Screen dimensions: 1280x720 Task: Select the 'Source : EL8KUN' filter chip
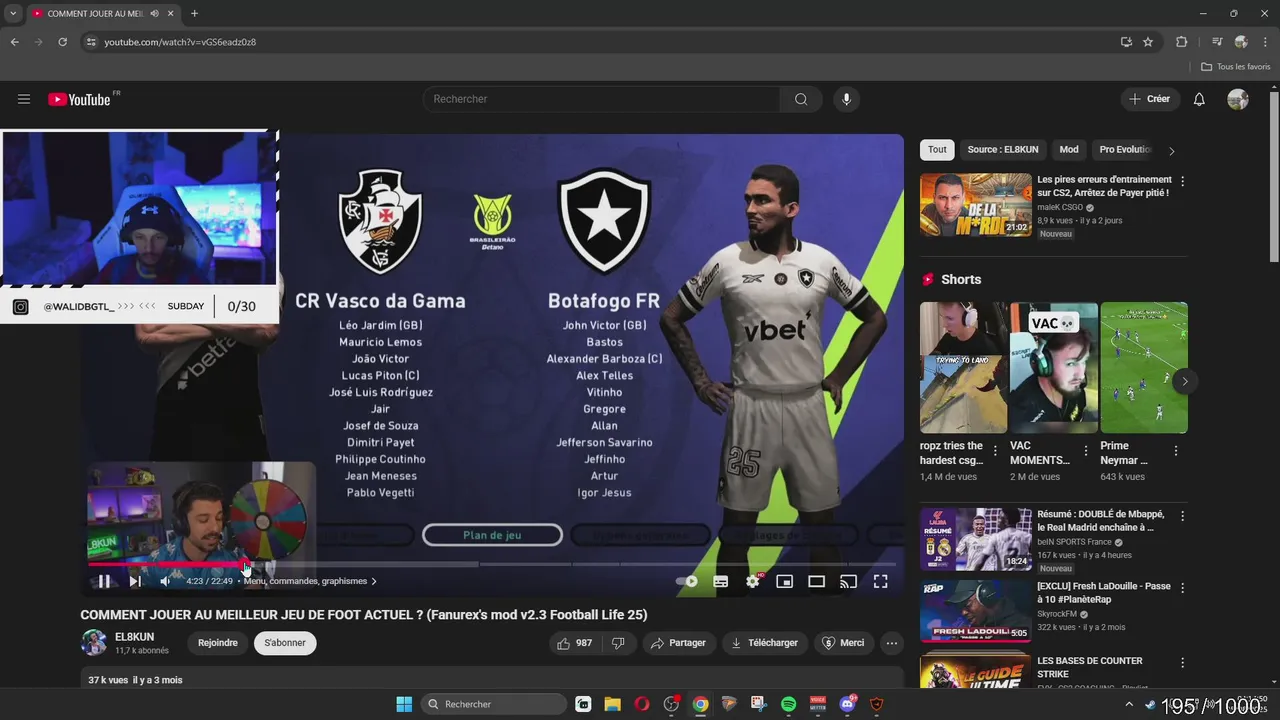coord(1003,150)
